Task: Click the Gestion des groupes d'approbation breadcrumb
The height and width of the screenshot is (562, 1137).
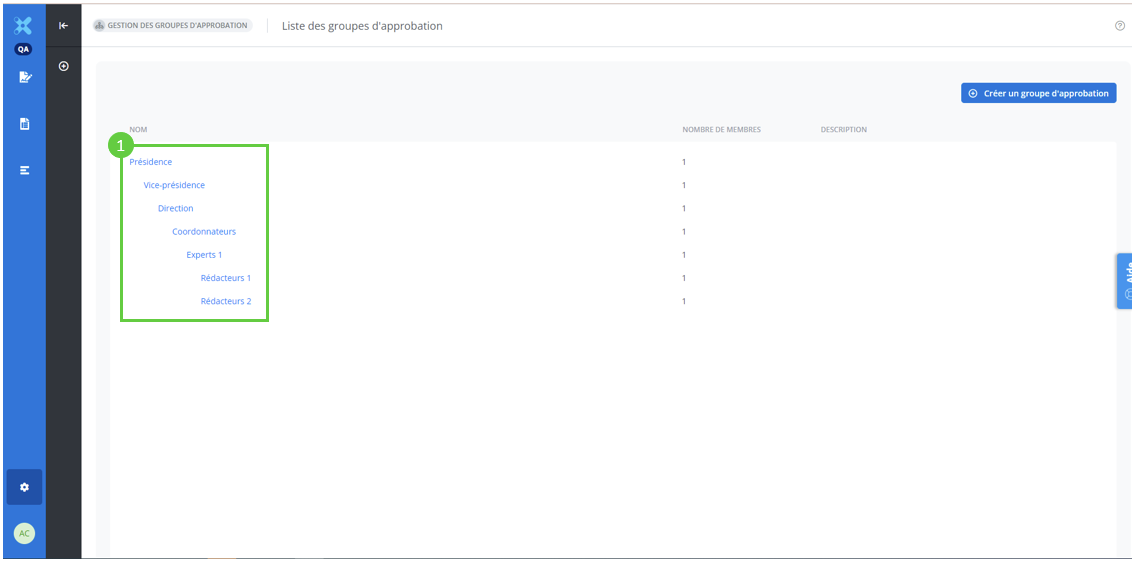Action: tap(171, 26)
